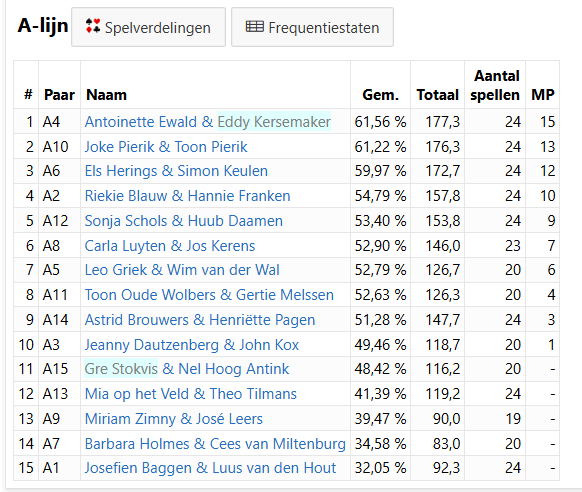The width and height of the screenshot is (582, 492).
Task: Open Els Herings & Simon Keulen results
Action: (x=176, y=171)
